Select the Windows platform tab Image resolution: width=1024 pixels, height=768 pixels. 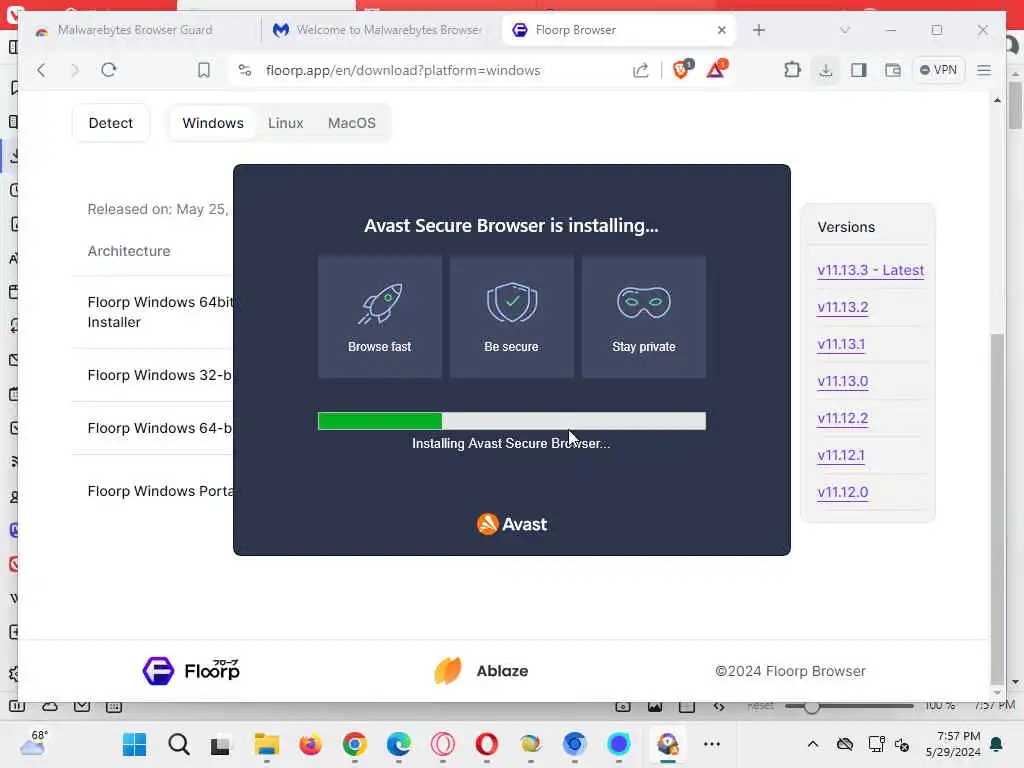(213, 123)
